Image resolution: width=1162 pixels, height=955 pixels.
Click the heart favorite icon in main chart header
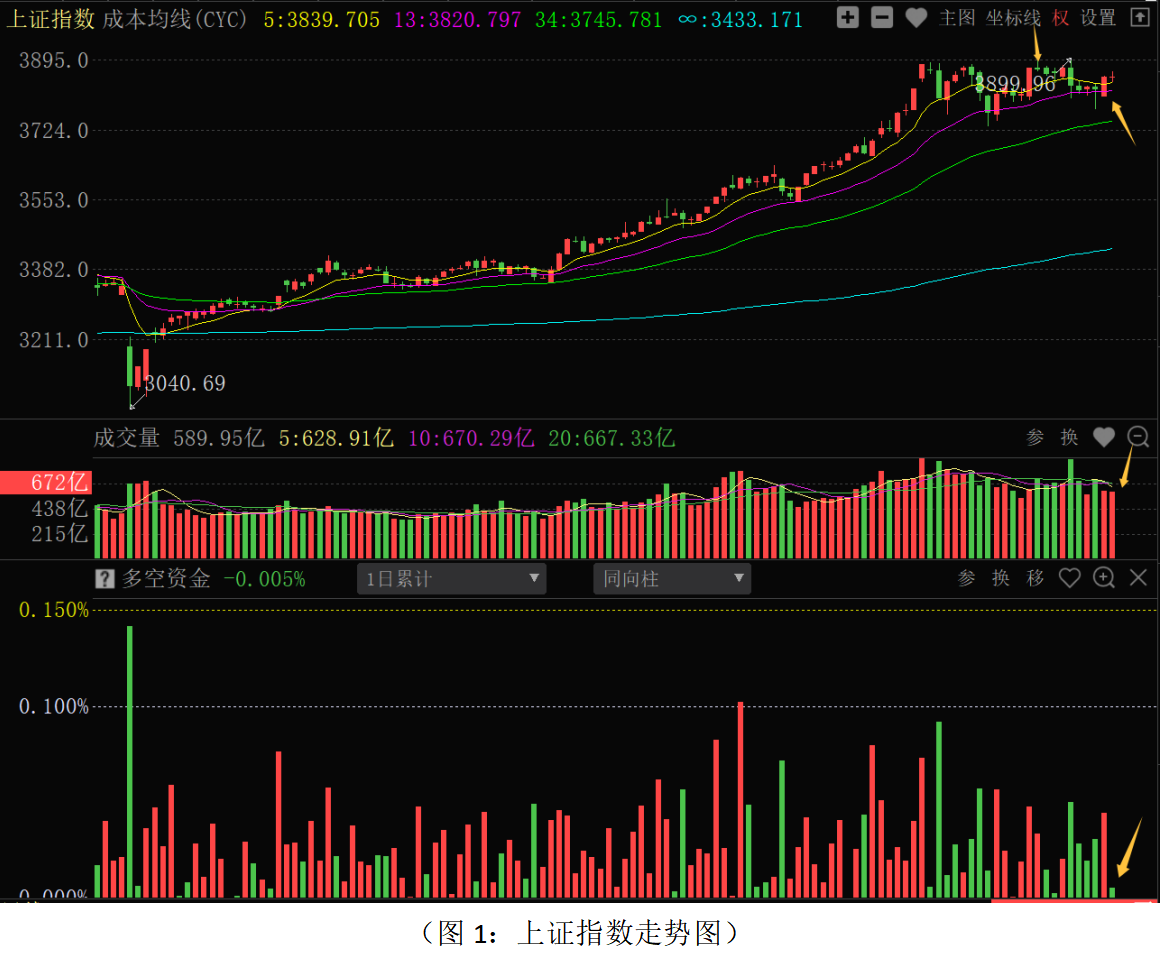click(917, 19)
